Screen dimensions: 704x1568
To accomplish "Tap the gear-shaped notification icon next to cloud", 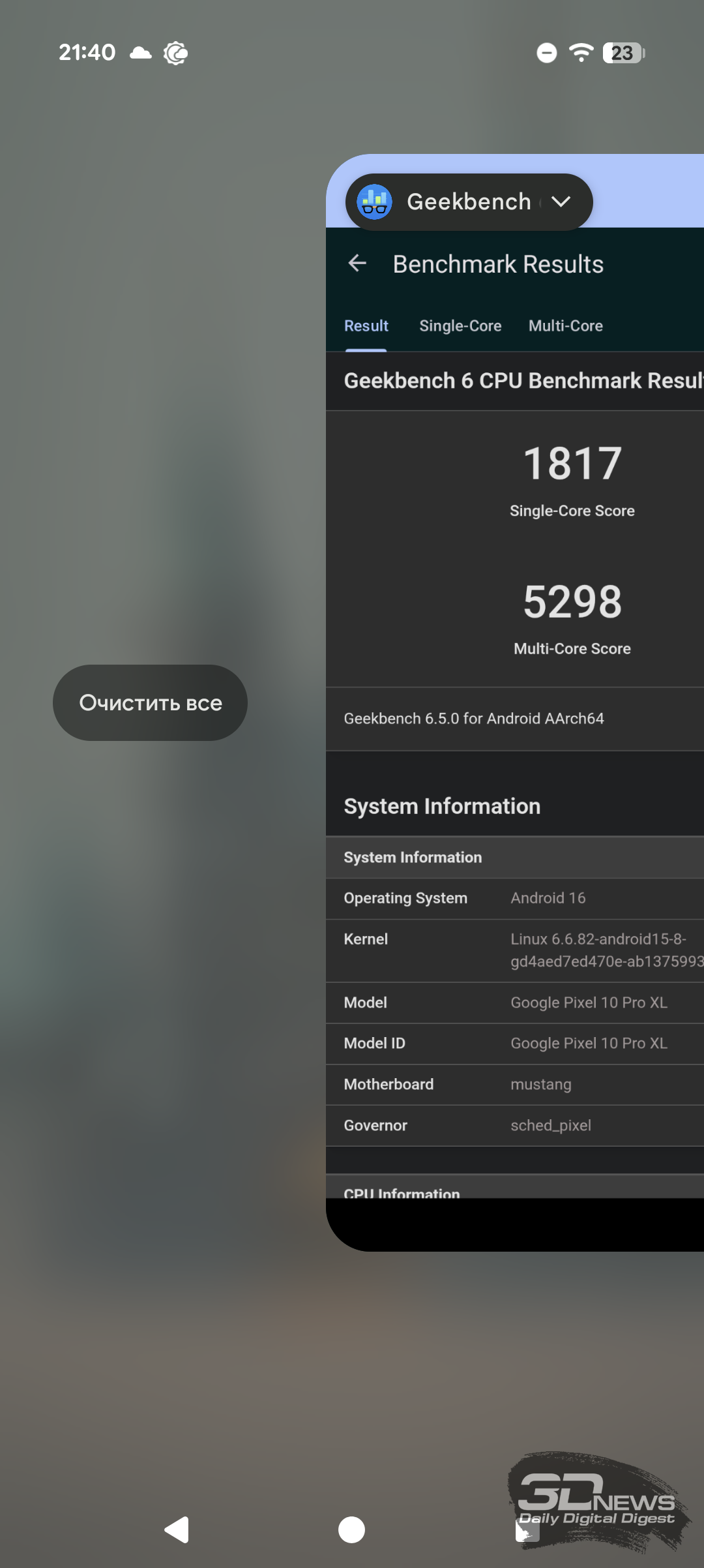I will (175, 53).
